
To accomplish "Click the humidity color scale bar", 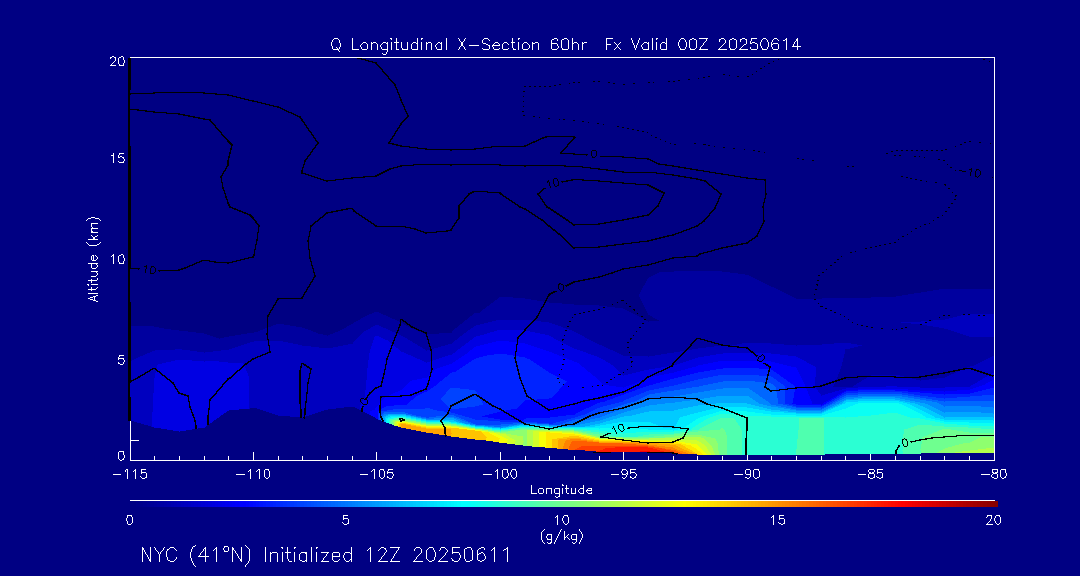I will pyautogui.click(x=563, y=504).
